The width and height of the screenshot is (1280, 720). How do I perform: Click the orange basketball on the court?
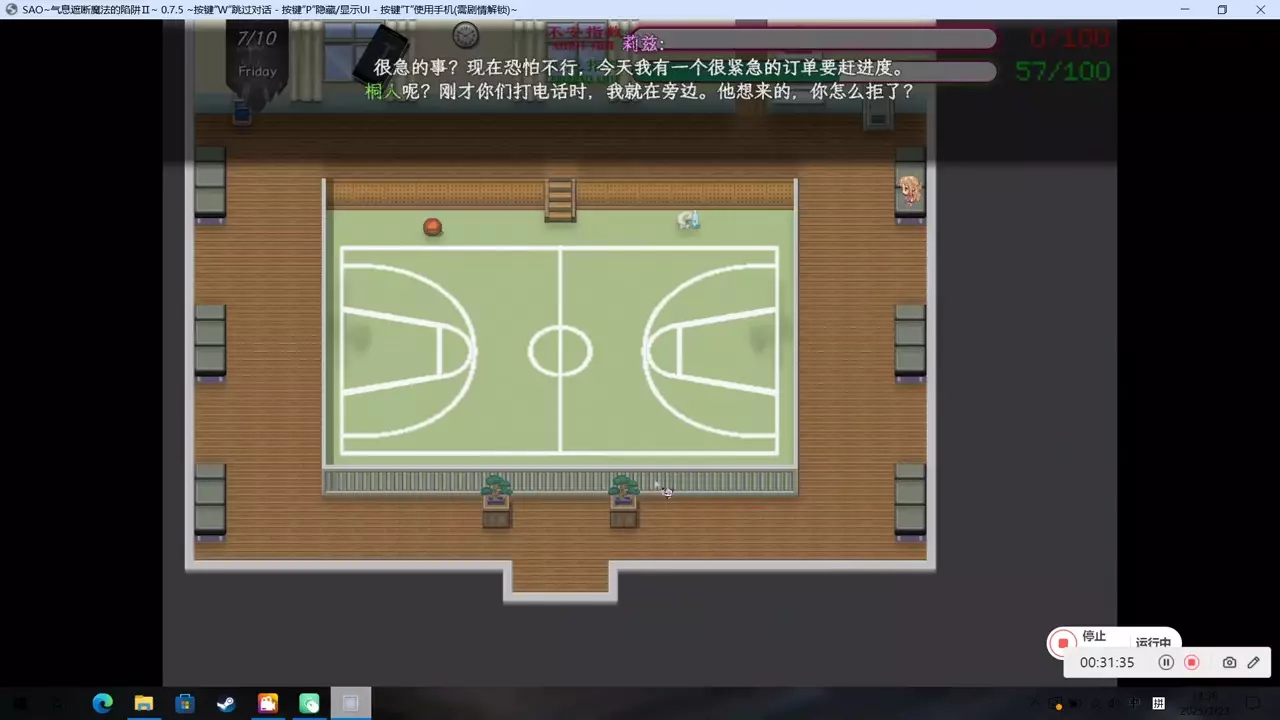click(432, 227)
